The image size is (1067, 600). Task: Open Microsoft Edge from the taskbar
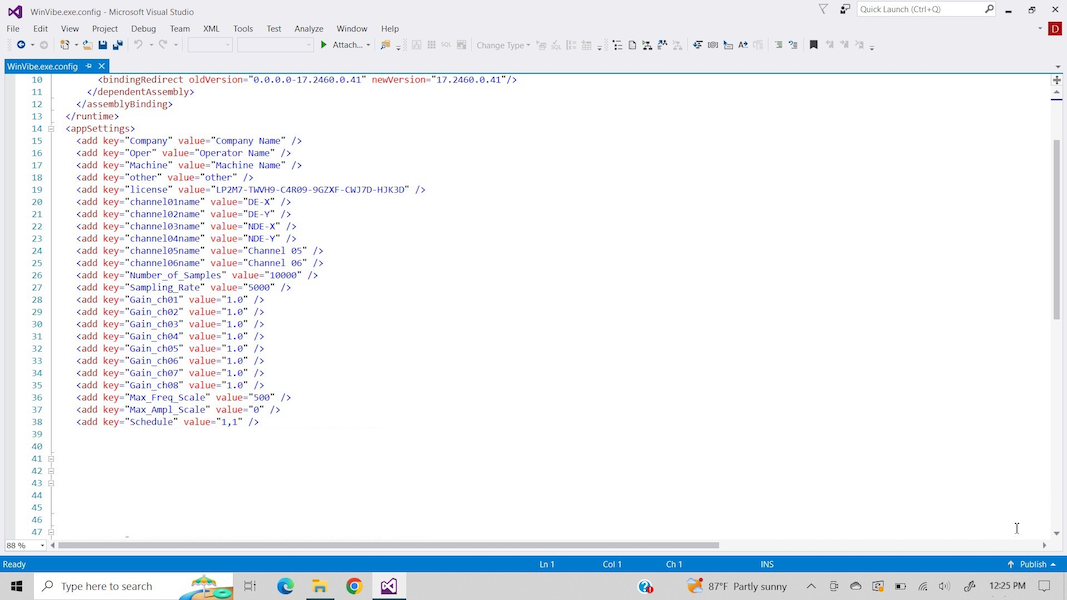click(x=285, y=586)
